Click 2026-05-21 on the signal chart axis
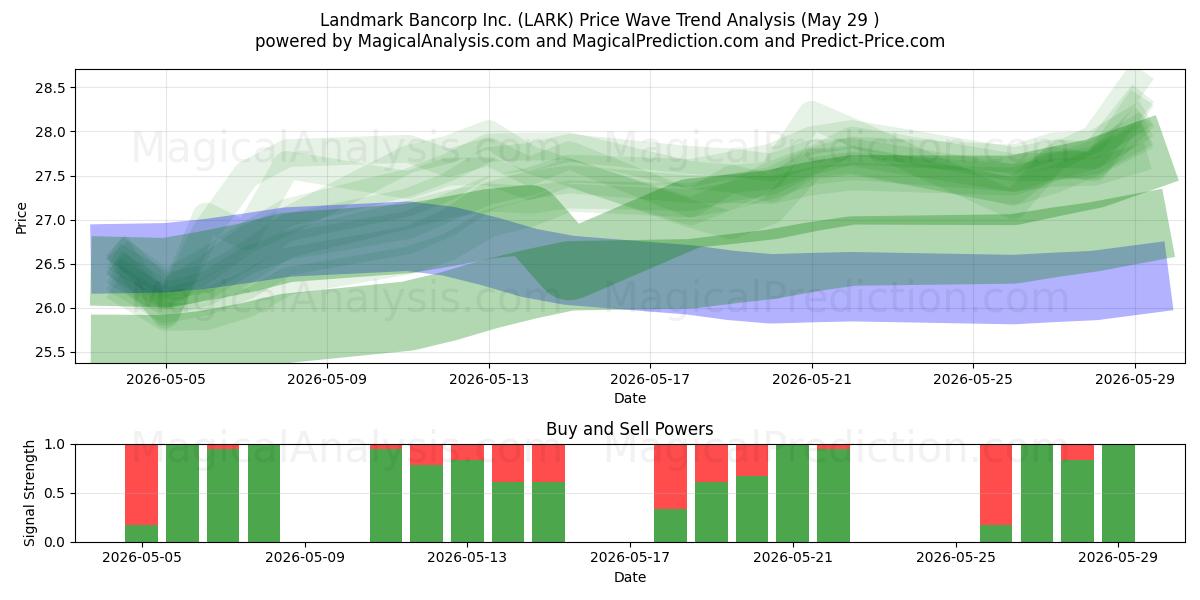Viewport: 1200px width, 600px height. tap(793, 558)
